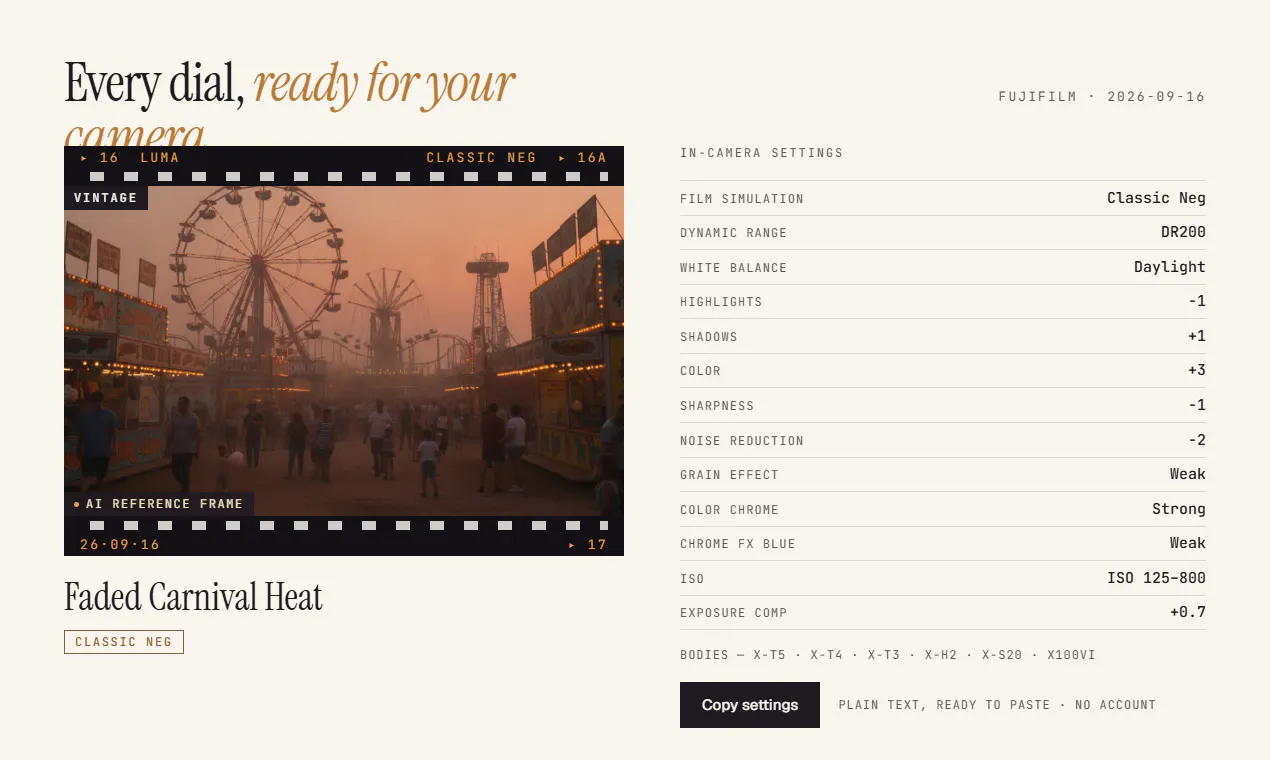
Task: Click the 'Daylight' value
Action: click(1170, 267)
